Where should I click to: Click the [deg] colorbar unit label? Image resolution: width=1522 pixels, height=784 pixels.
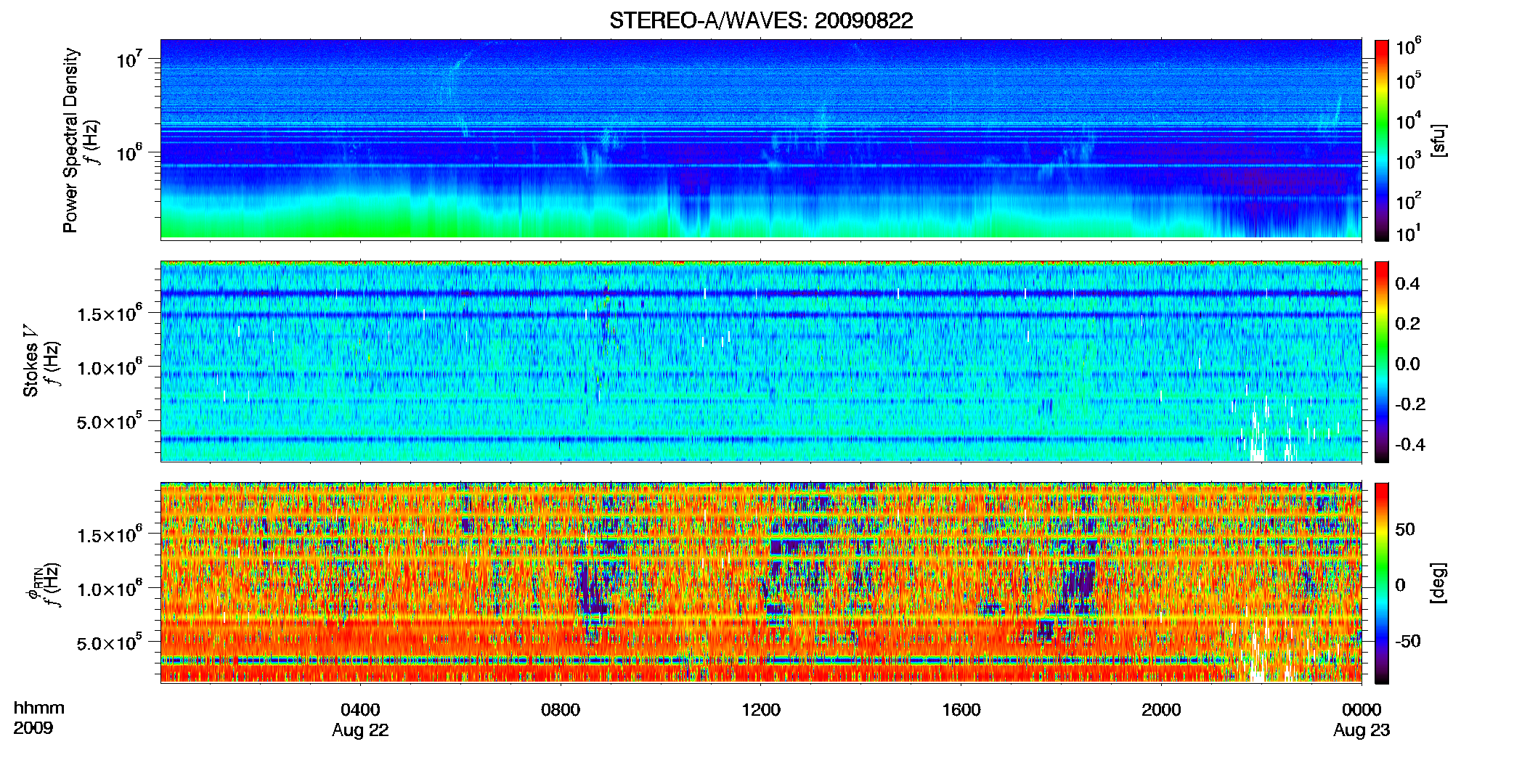[1438, 583]
